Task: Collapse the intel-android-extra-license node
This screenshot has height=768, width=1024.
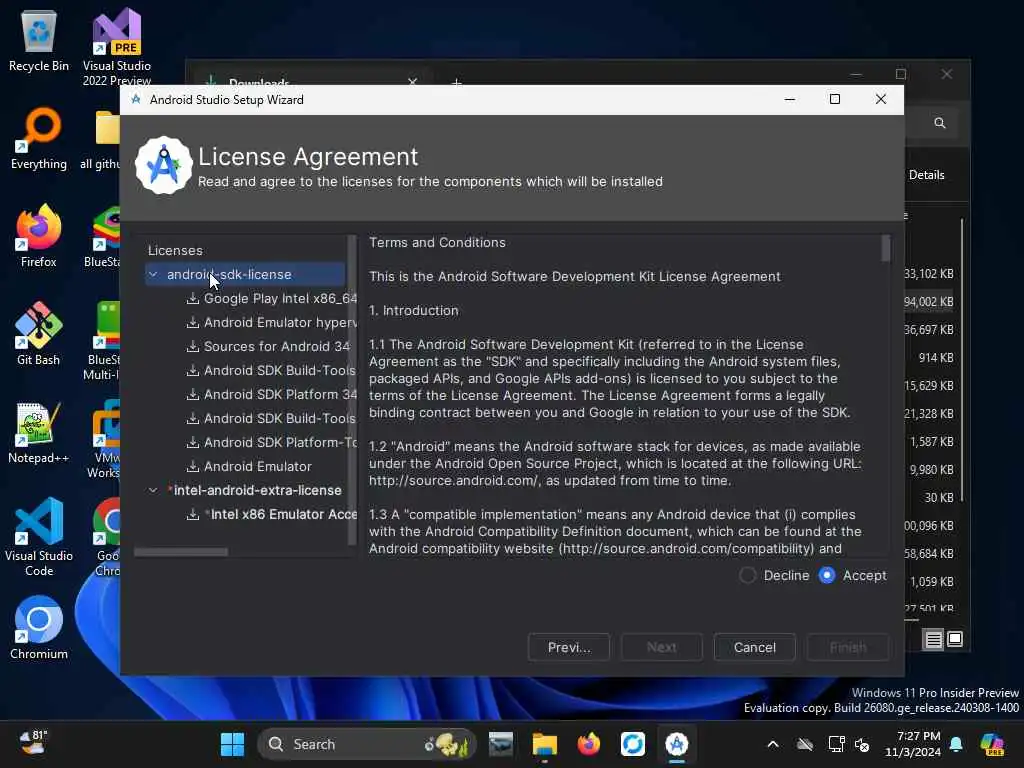Action: 153,490
